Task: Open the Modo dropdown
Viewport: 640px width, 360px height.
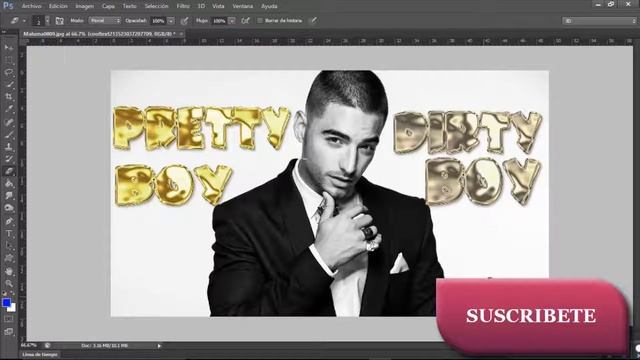Action: (105, 20)
